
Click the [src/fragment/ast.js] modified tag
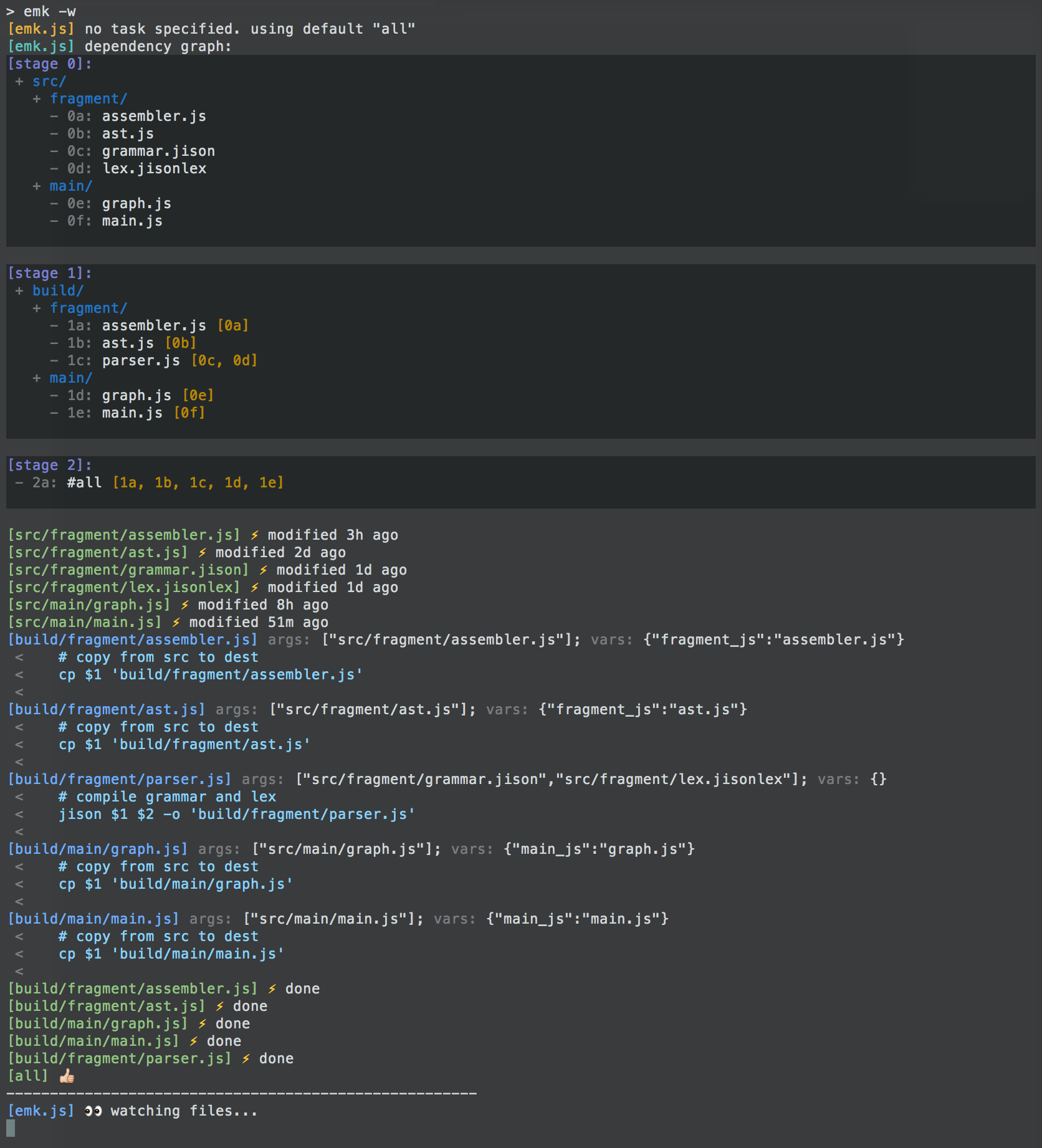pos(98,553)
